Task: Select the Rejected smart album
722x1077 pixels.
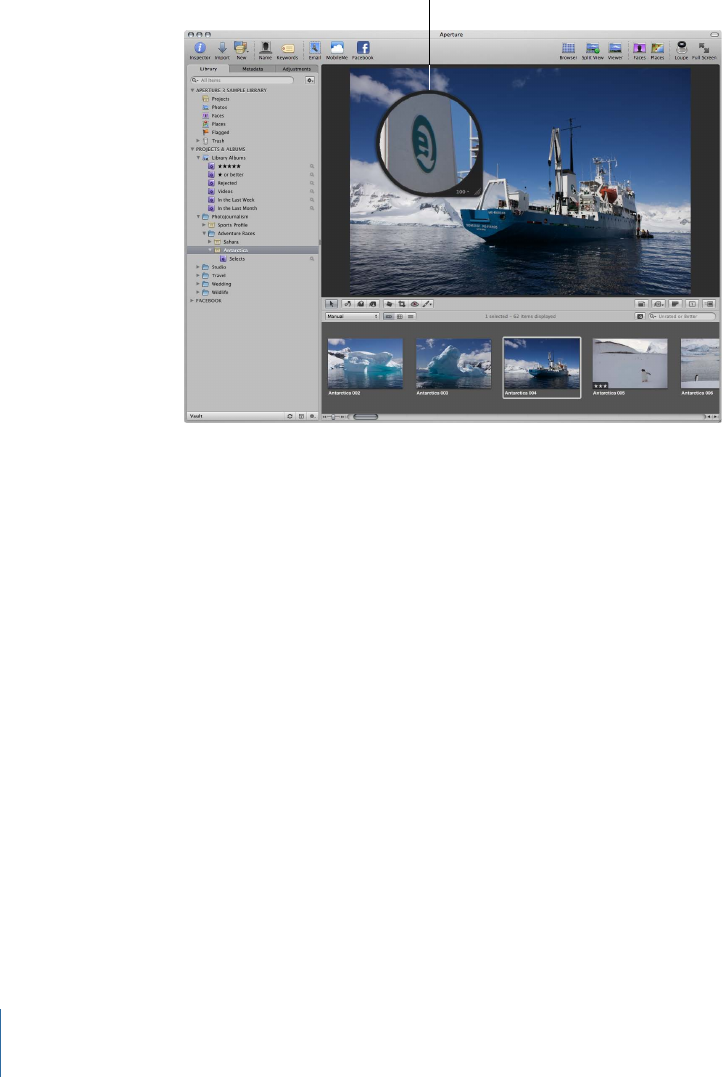Action: click(x=227, y=183)
